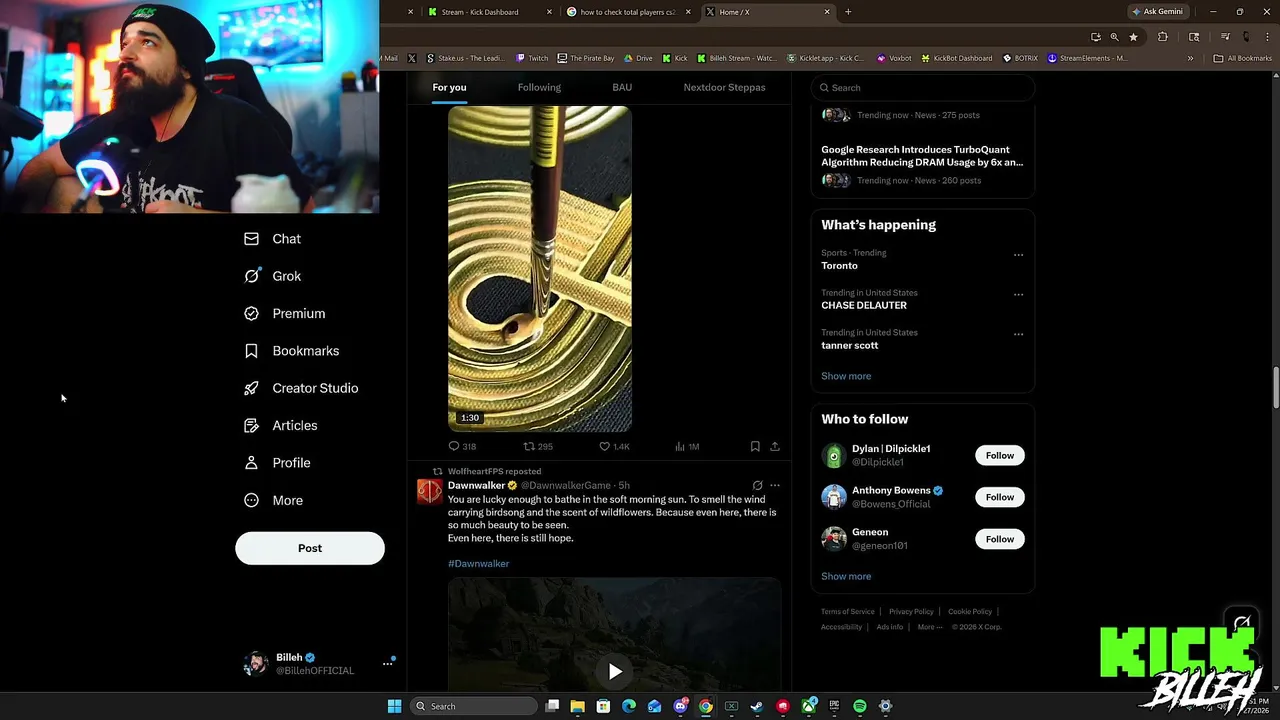The height and width of the screenshot is (720, 1280).
Task: Open Spotify from the taskbar
Action: point(860,706)
